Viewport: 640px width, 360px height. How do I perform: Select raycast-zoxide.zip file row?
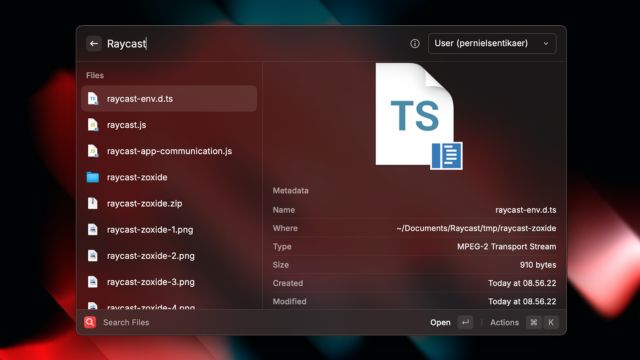point(169,203)
